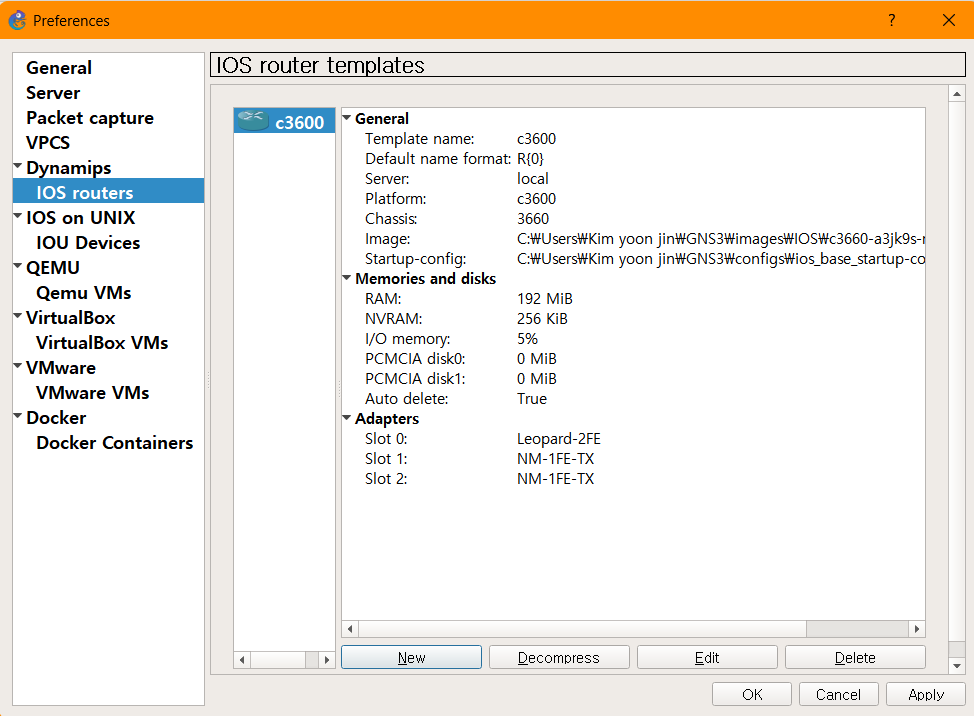This screenshot has width=974, height=716.
Task: Click the Decompress button
Action: tap(559, 657)
